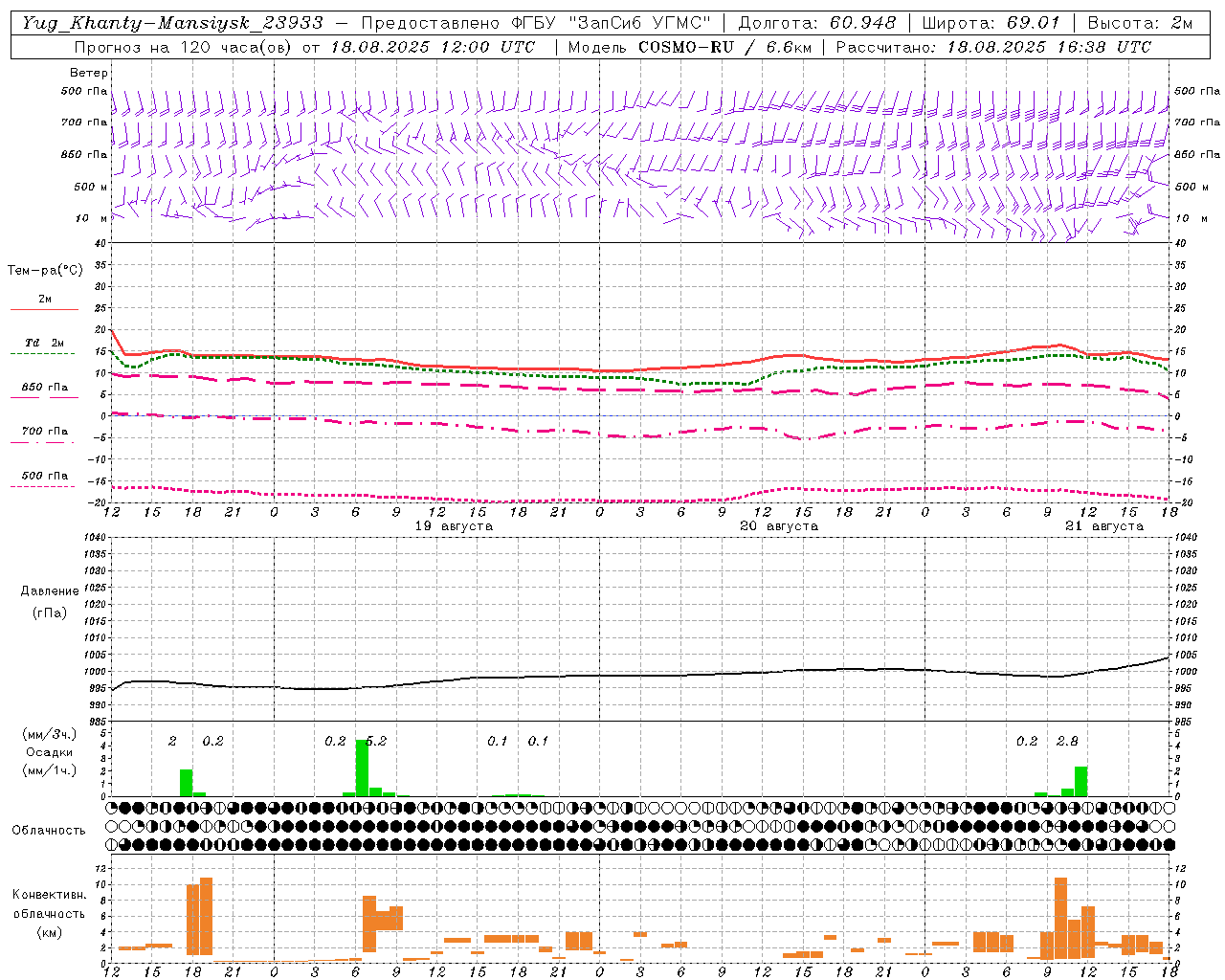Screen dimensions: 1225x980
Task: Click the 'Td 2м' dew point legend label
Action: point(45,343)
